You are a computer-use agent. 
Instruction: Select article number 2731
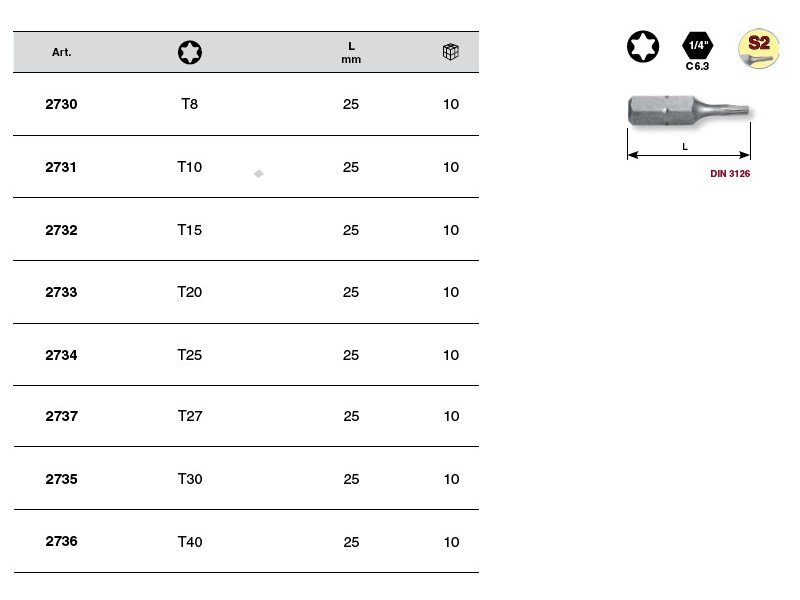(x=62, y=167)
